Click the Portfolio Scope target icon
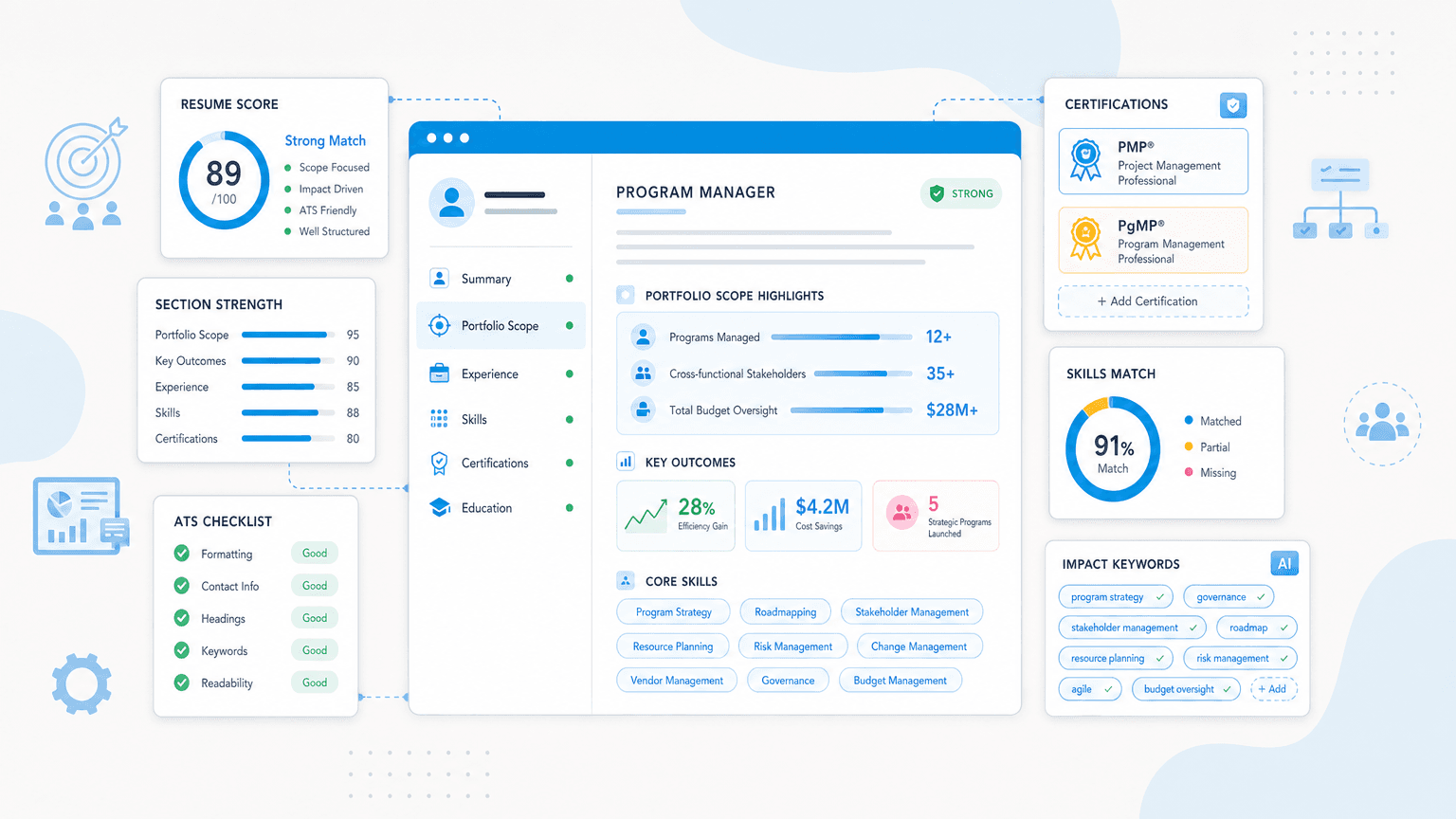Screen dimensions: 1456x819 (439, 325)
